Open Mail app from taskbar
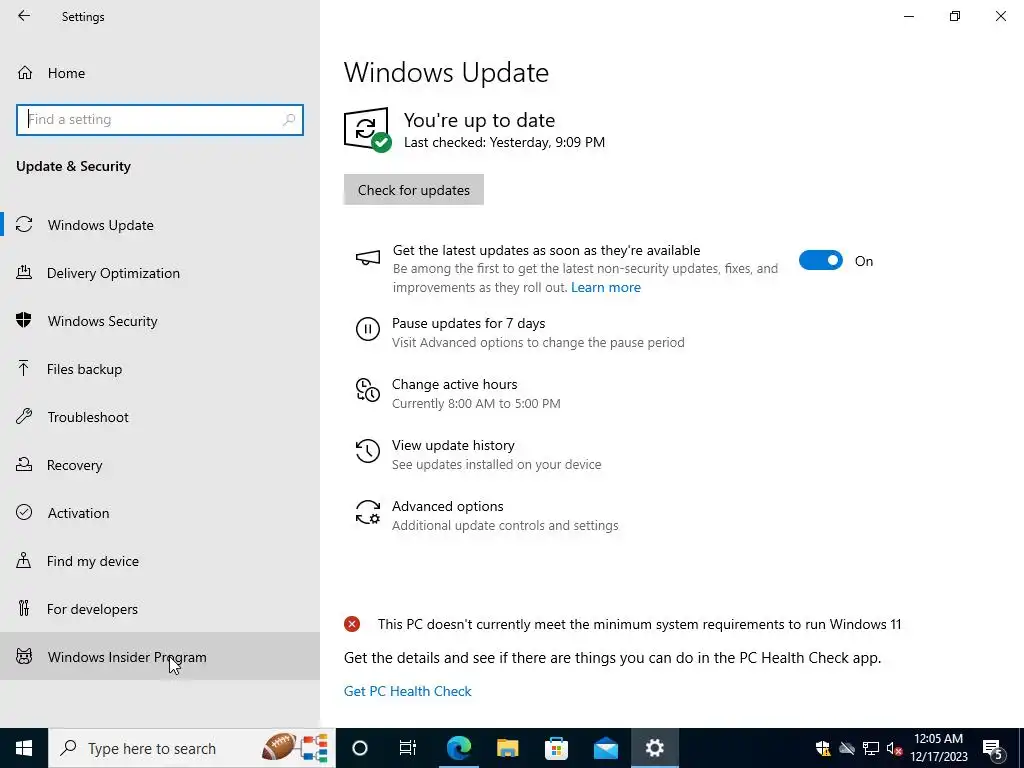The image size is (1024, 768). point(605,748)
